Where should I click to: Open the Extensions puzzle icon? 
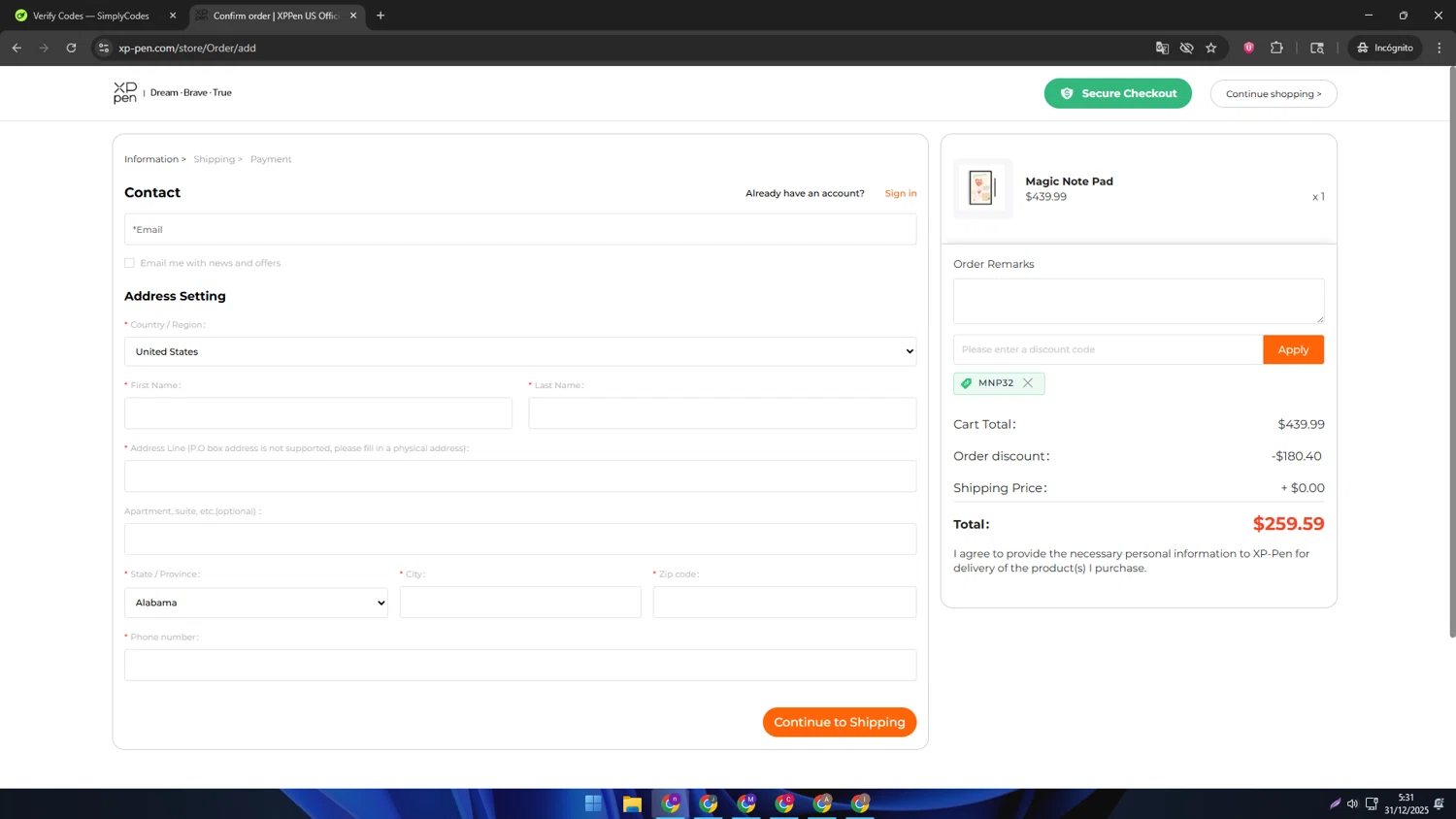pos(1276,48)
